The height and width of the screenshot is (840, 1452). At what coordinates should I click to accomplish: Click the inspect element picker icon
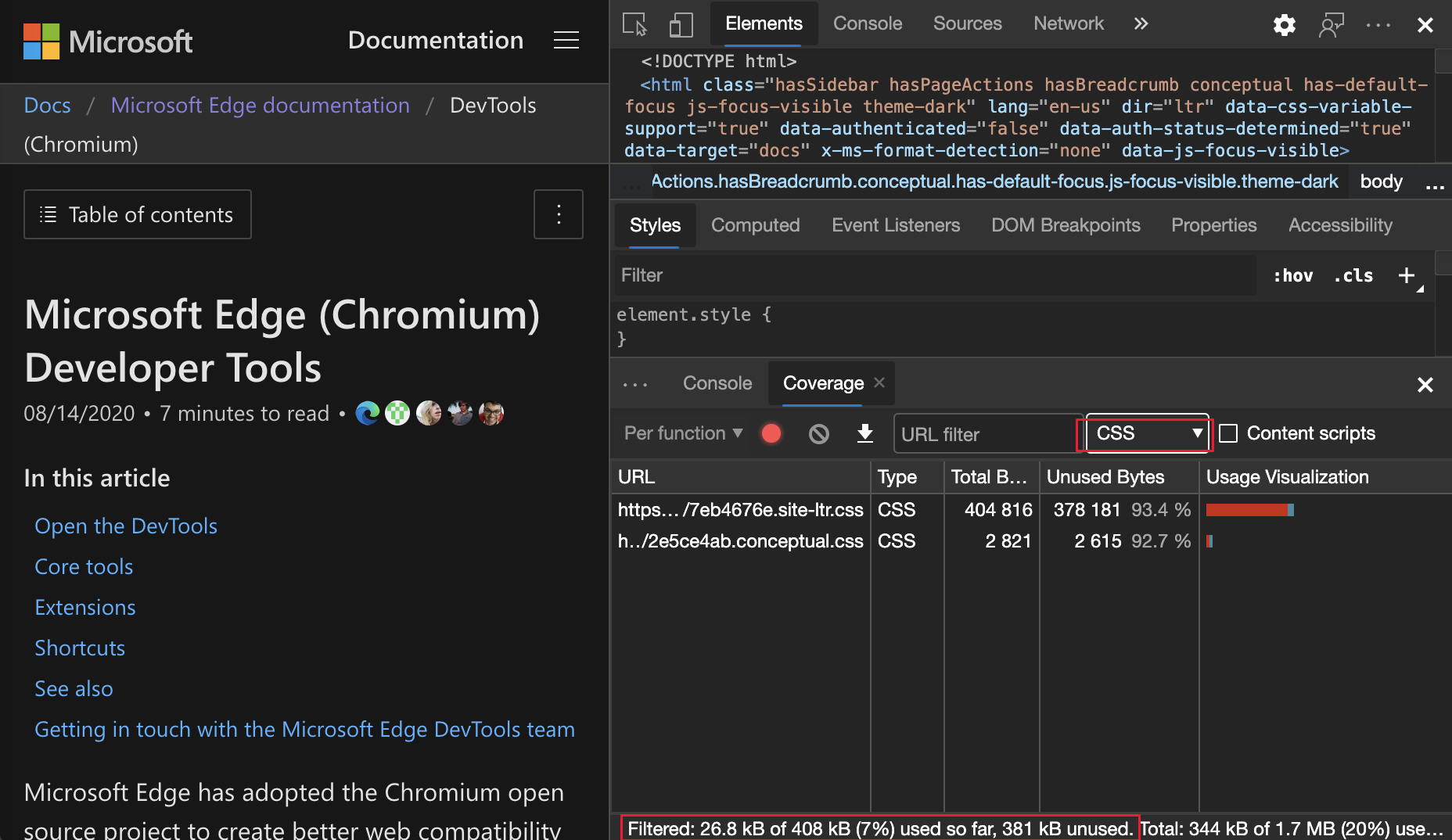(x=634, y=24)
